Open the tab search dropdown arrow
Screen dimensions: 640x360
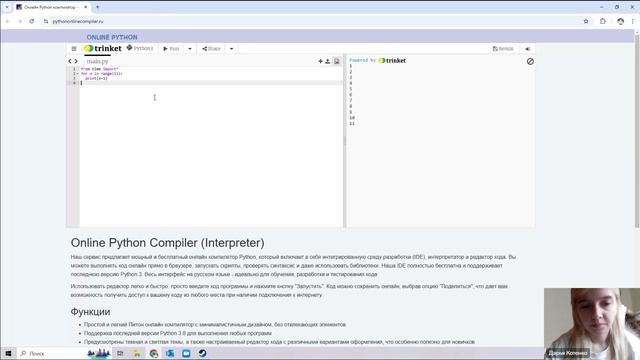coord(7,7)
